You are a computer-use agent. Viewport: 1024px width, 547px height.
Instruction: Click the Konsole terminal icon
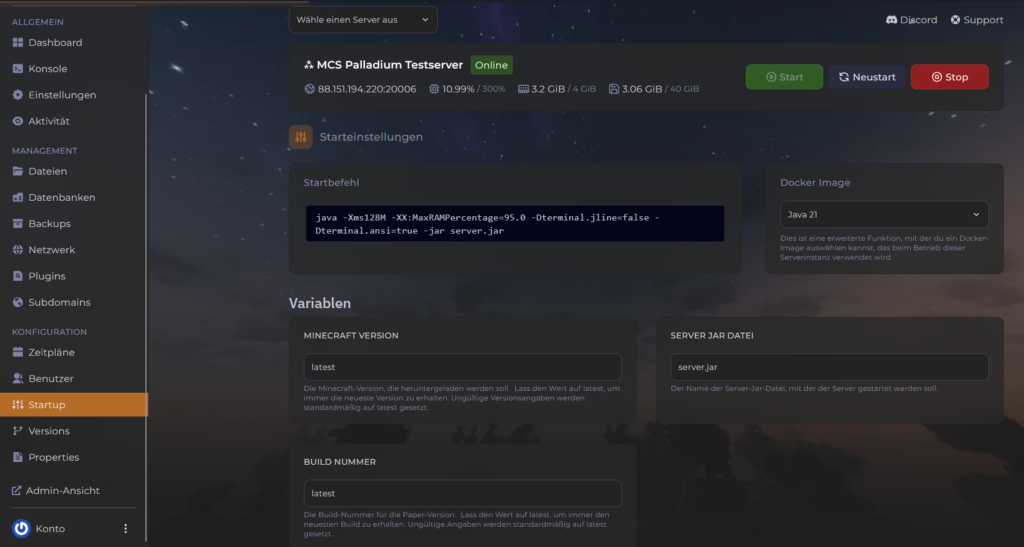point(18,69)
